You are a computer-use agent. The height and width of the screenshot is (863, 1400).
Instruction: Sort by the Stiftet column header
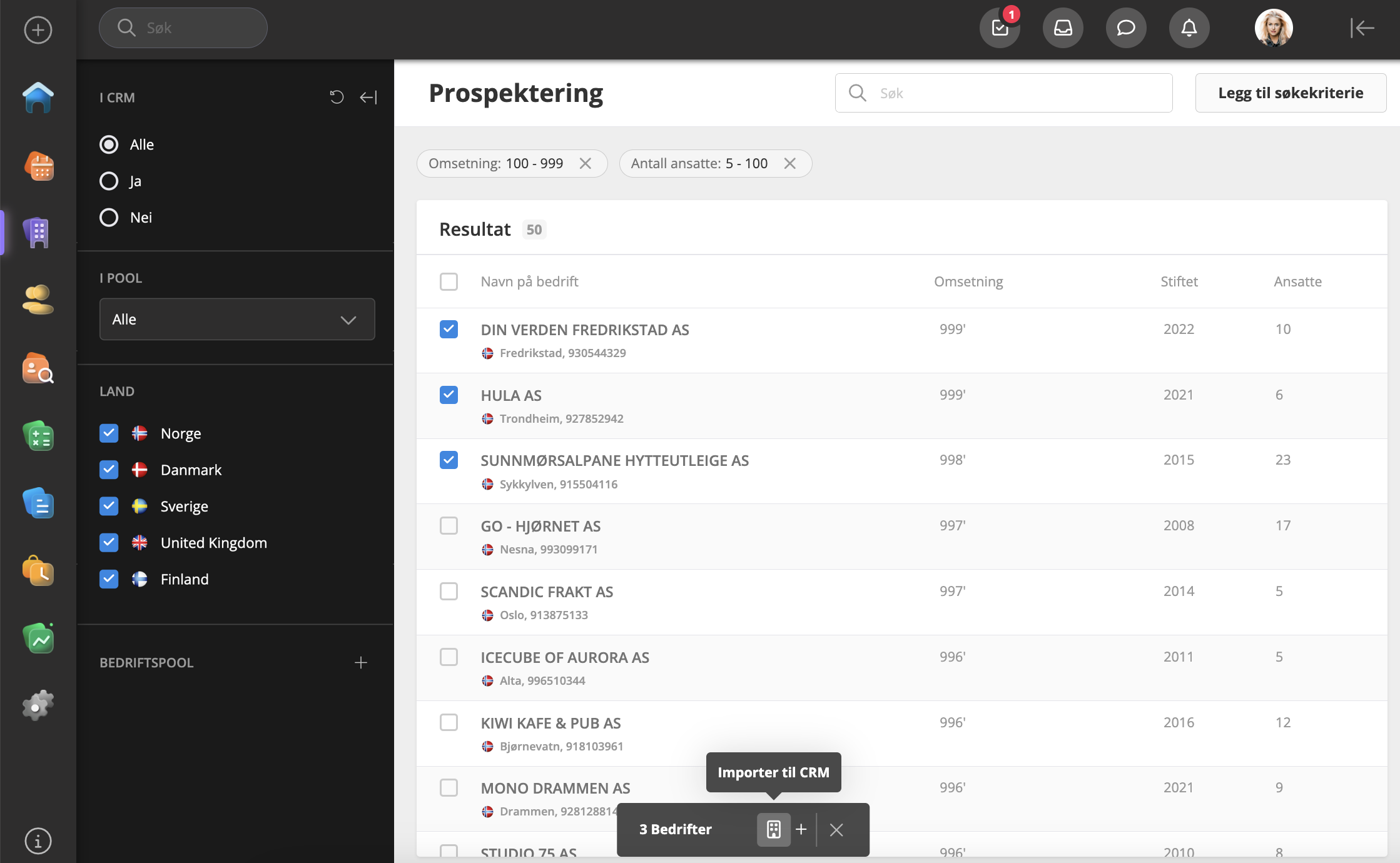[1179, 281]
